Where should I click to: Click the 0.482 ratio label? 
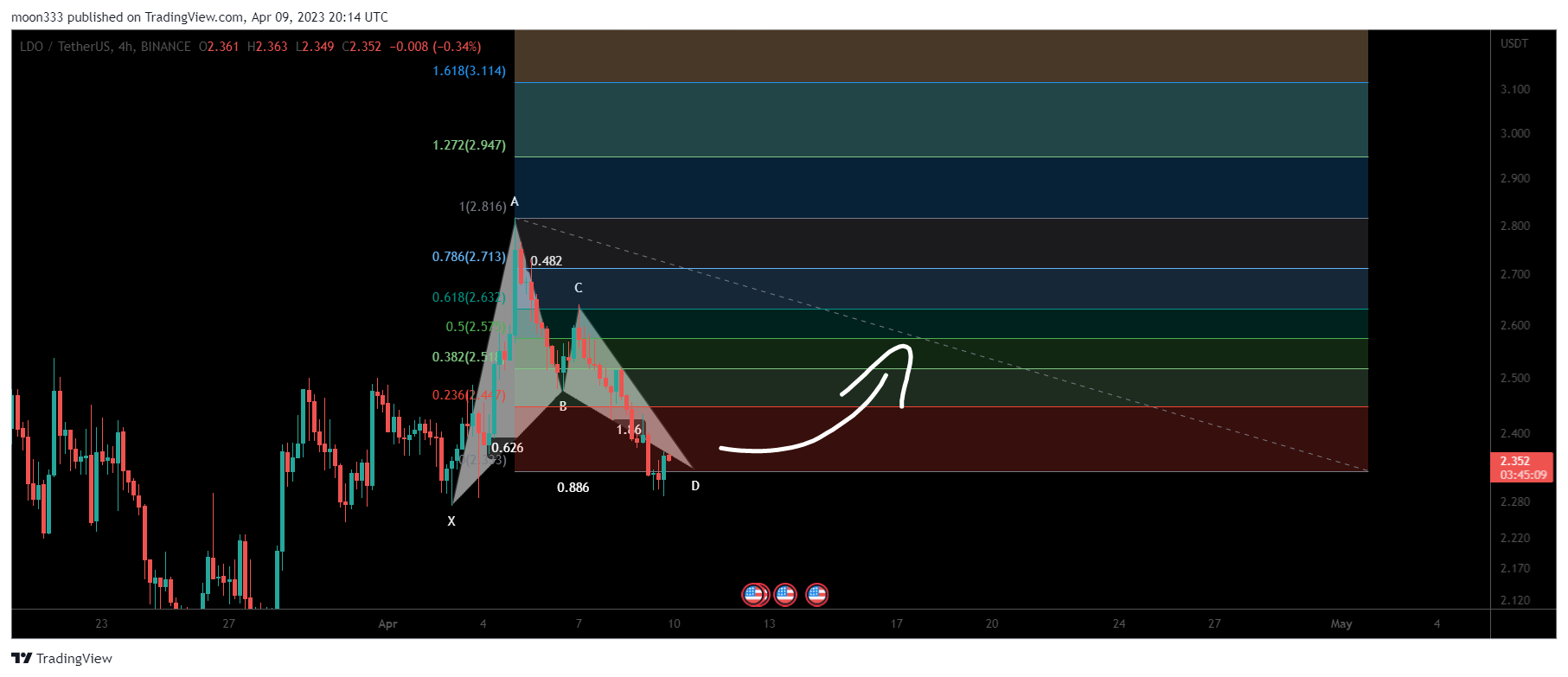click(546, 261)
